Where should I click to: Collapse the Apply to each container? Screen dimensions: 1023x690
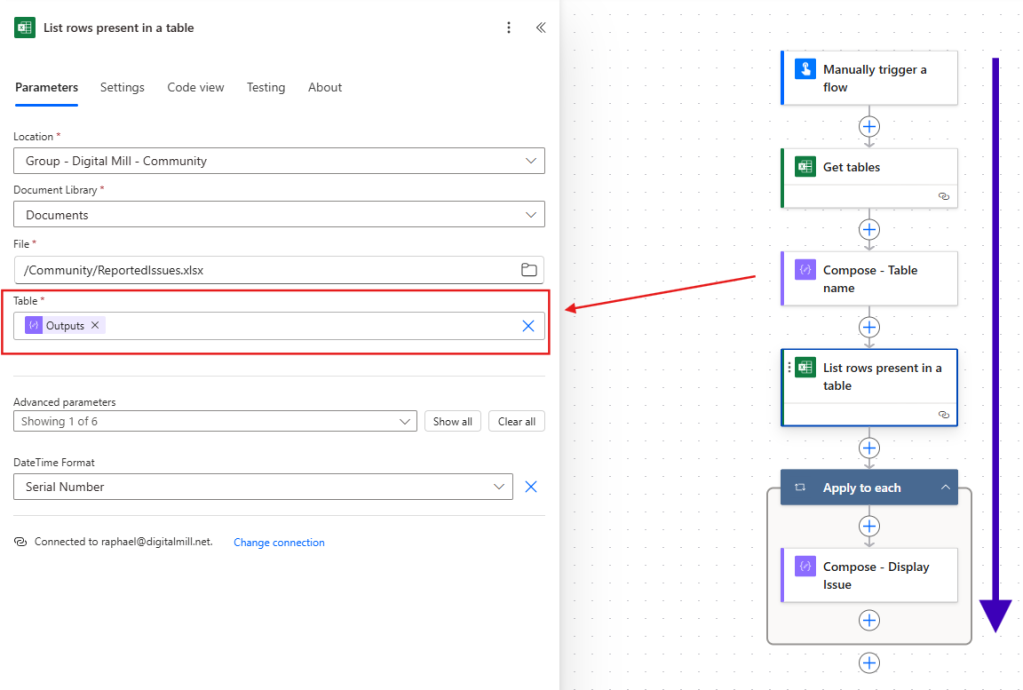click(x=947, y=487)
